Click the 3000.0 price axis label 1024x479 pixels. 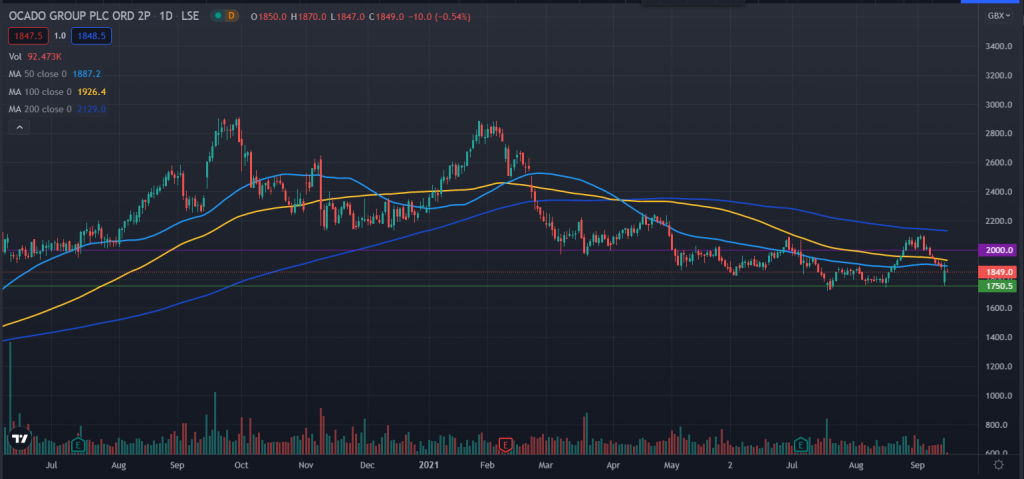[998, 105]
